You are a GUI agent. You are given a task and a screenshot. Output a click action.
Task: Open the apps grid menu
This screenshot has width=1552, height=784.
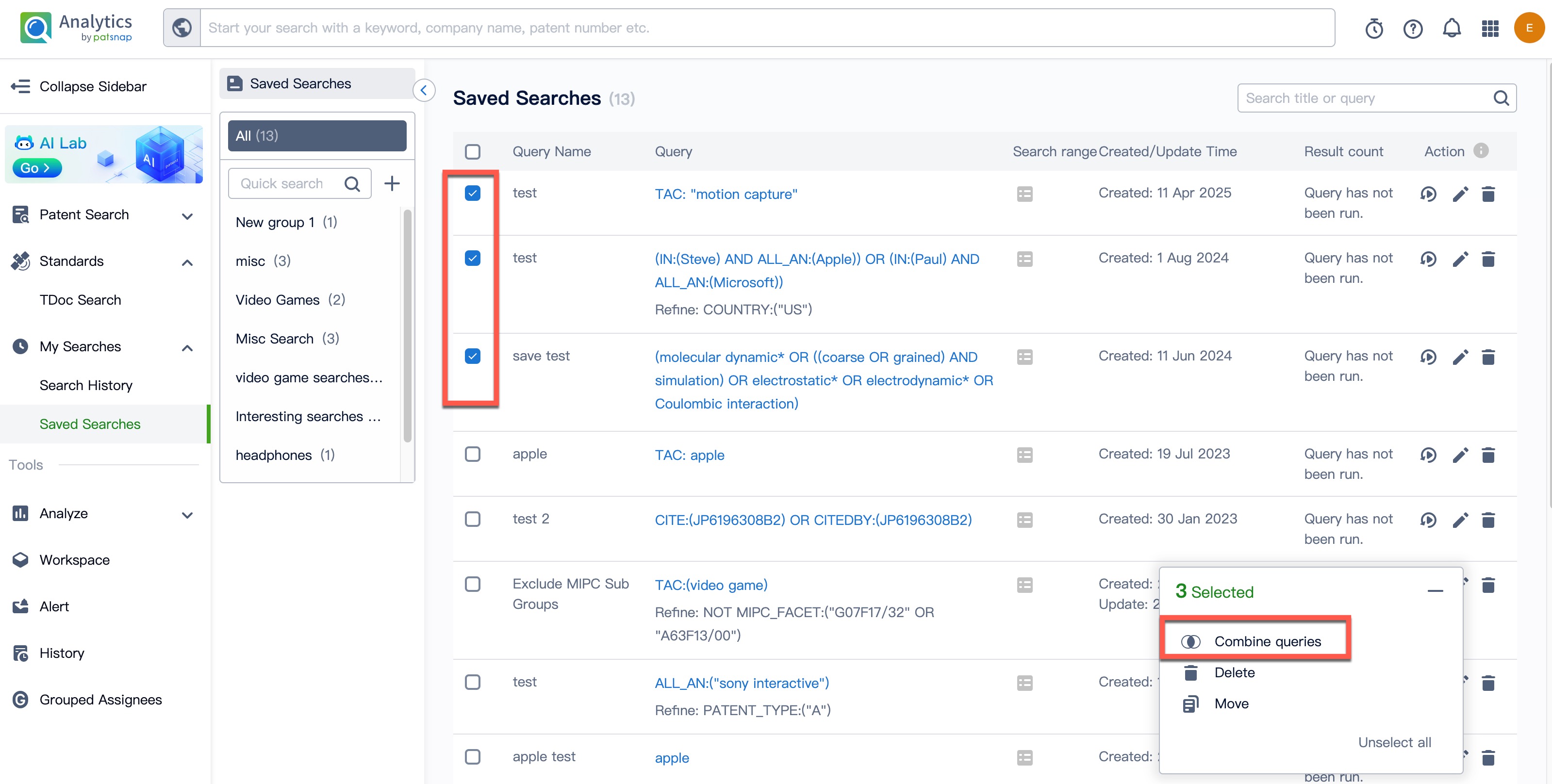[x=1490, y=28]
